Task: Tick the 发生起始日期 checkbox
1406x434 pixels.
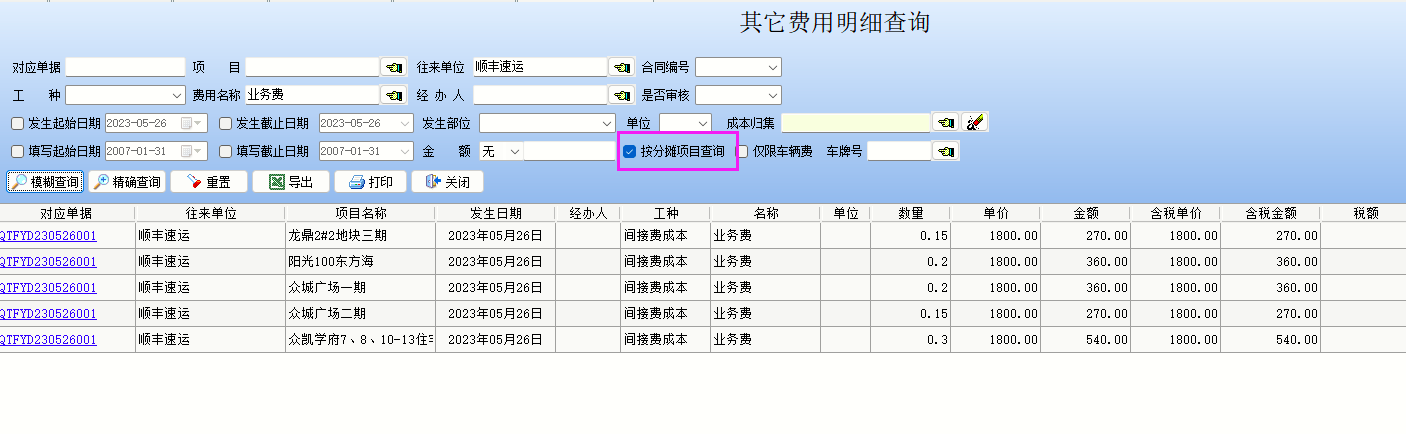Action: (17, 124)
